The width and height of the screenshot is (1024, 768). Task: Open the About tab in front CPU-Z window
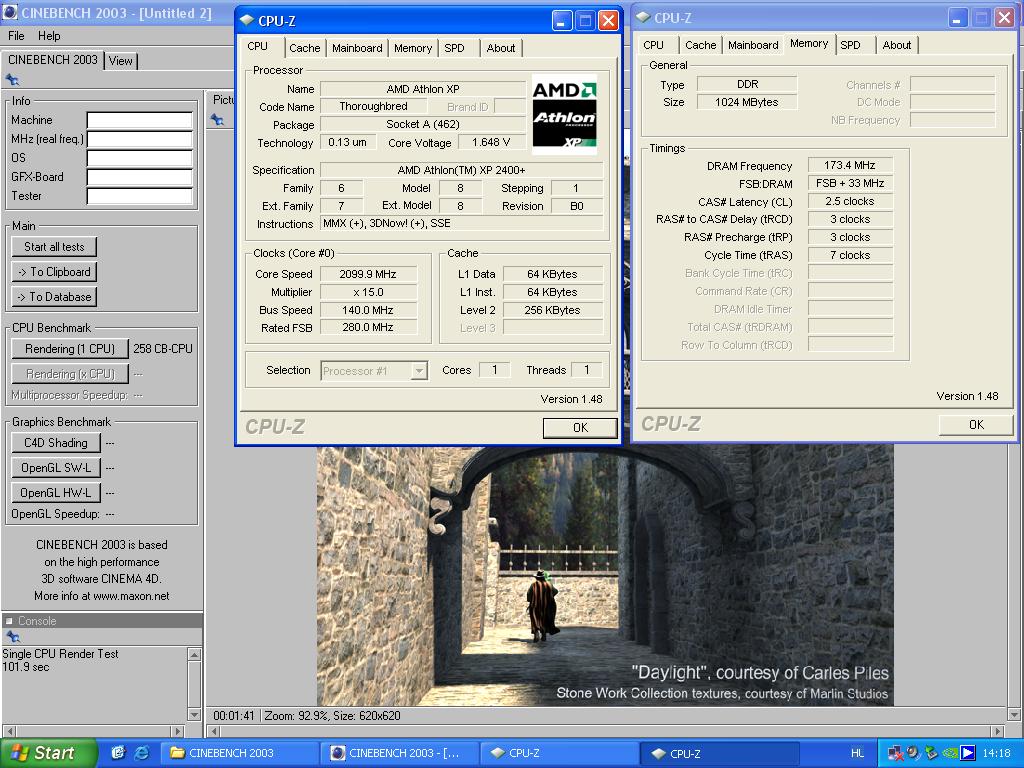point(501,48)
